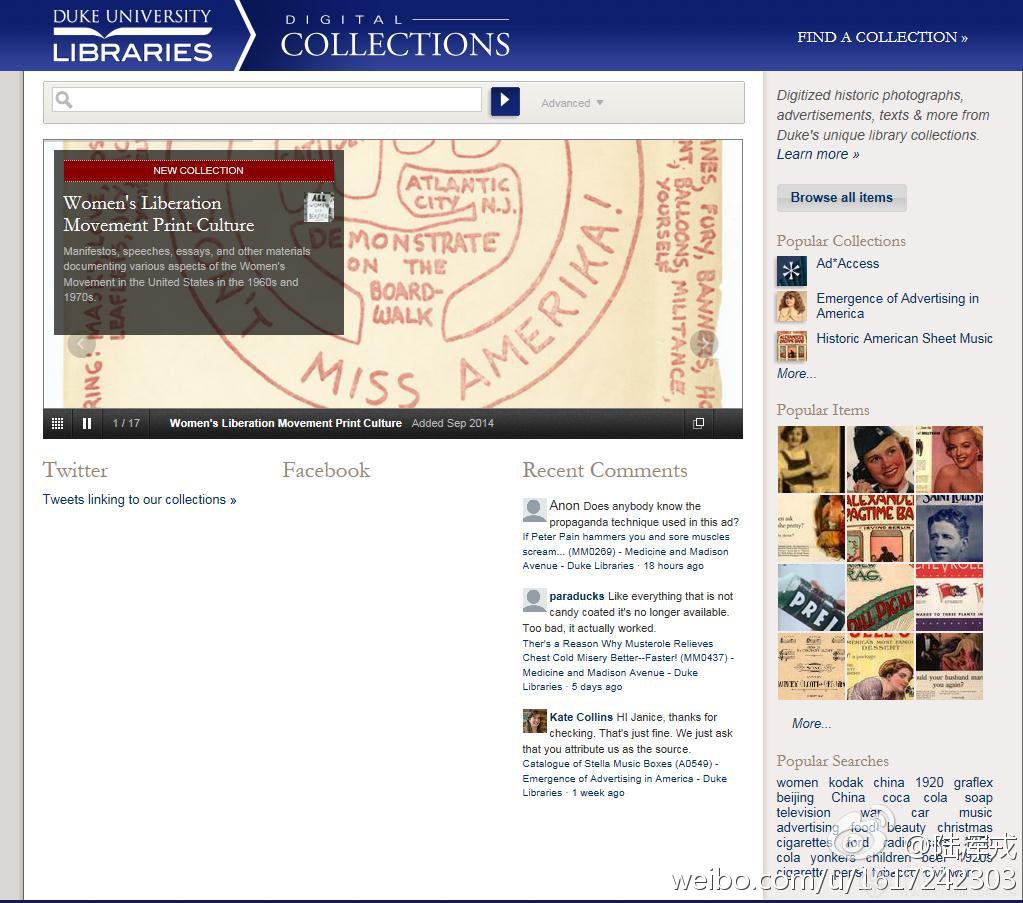Viewport: 1023px width, 903px height.
Task: Open the Prell bottle thumbnail
Action: 811,598
